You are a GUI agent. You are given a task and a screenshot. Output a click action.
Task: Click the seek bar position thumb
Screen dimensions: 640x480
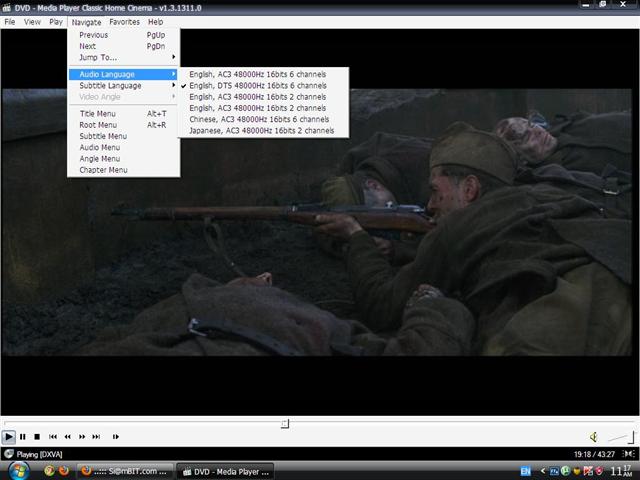coord(285,424)
